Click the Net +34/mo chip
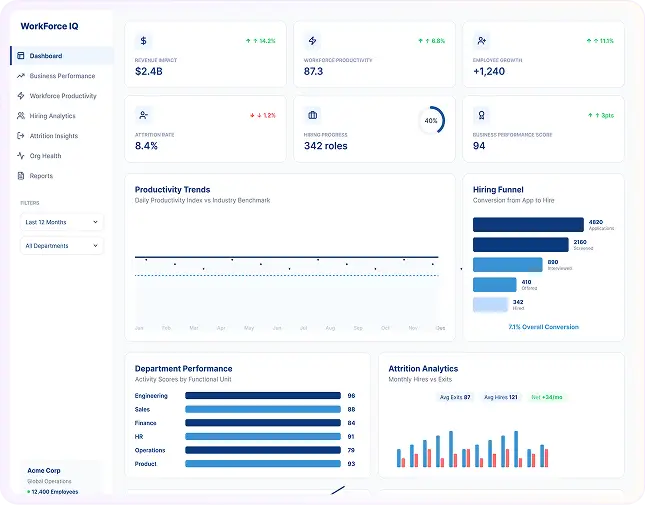 (547, 397)
